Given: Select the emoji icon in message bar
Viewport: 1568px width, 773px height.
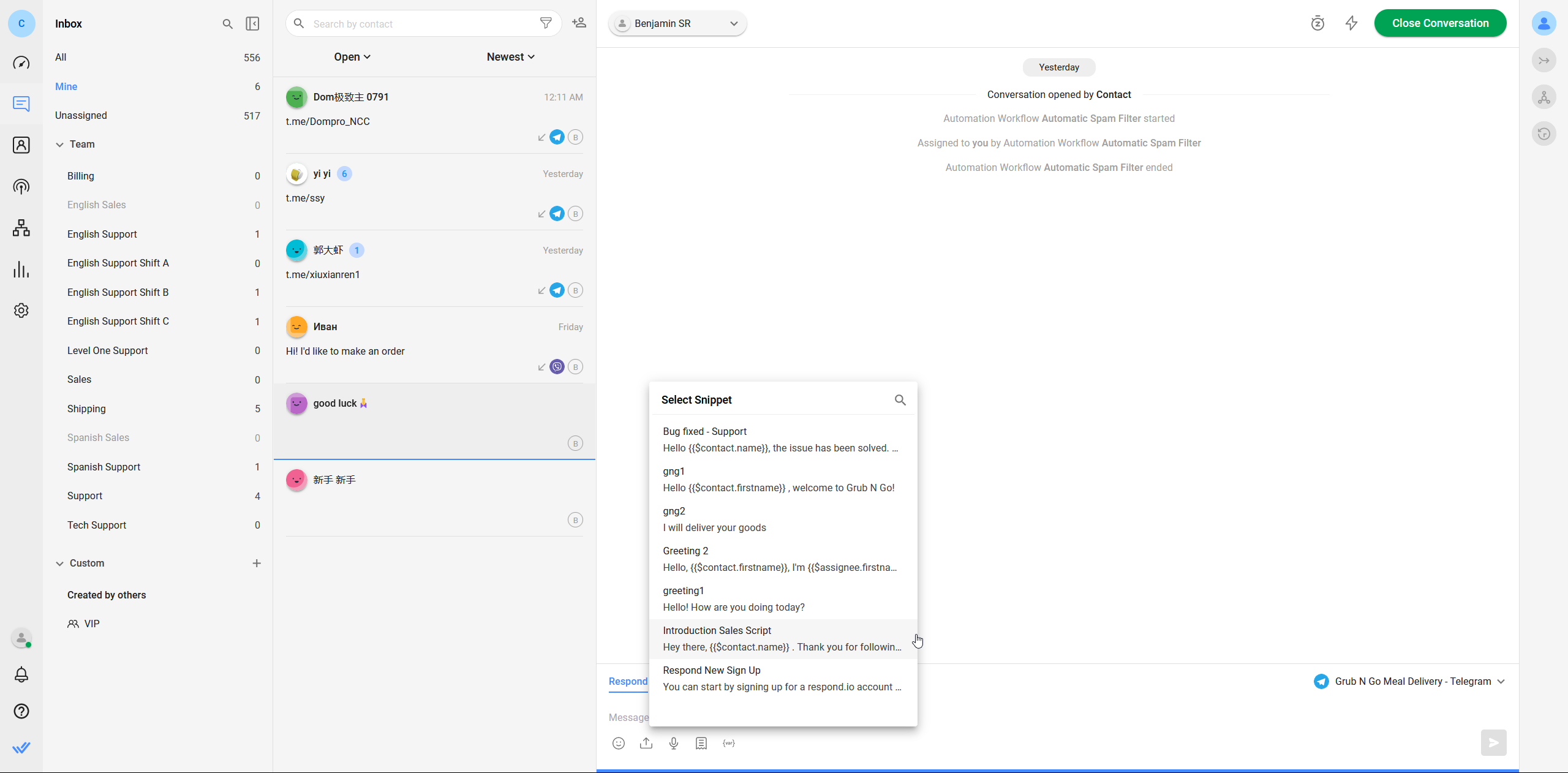Looking at the screenshot, I should coord(619,743).
